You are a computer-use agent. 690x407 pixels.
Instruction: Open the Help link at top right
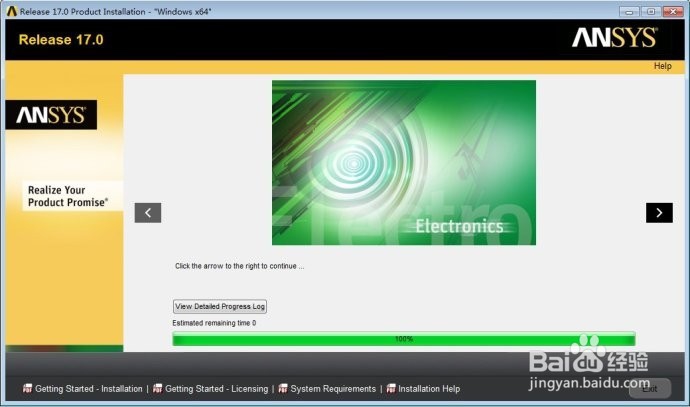click(x=662, y=66)
